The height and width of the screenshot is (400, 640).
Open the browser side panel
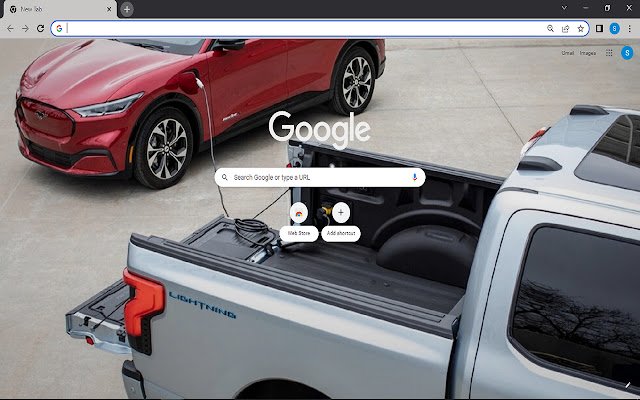click(x=599, y=29)
